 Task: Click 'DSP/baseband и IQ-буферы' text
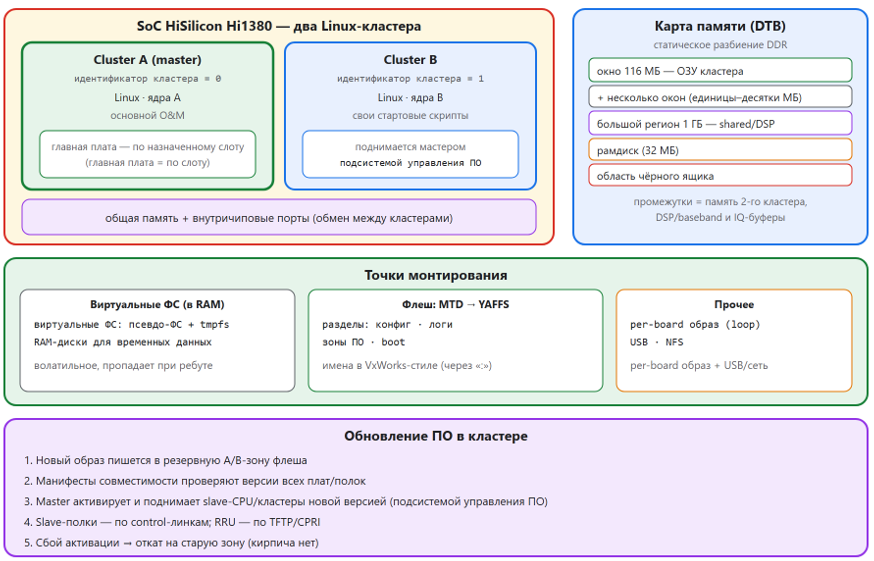tap(720, 217)
